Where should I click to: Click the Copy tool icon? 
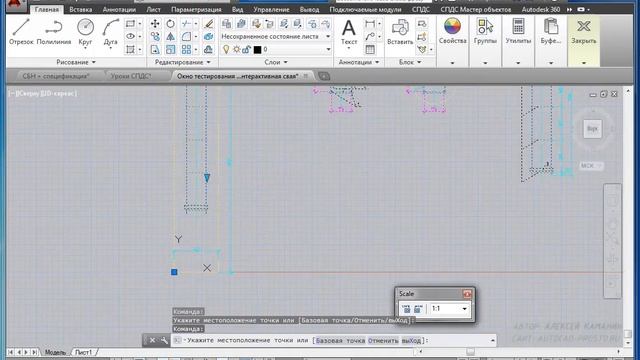click(155, 37)
